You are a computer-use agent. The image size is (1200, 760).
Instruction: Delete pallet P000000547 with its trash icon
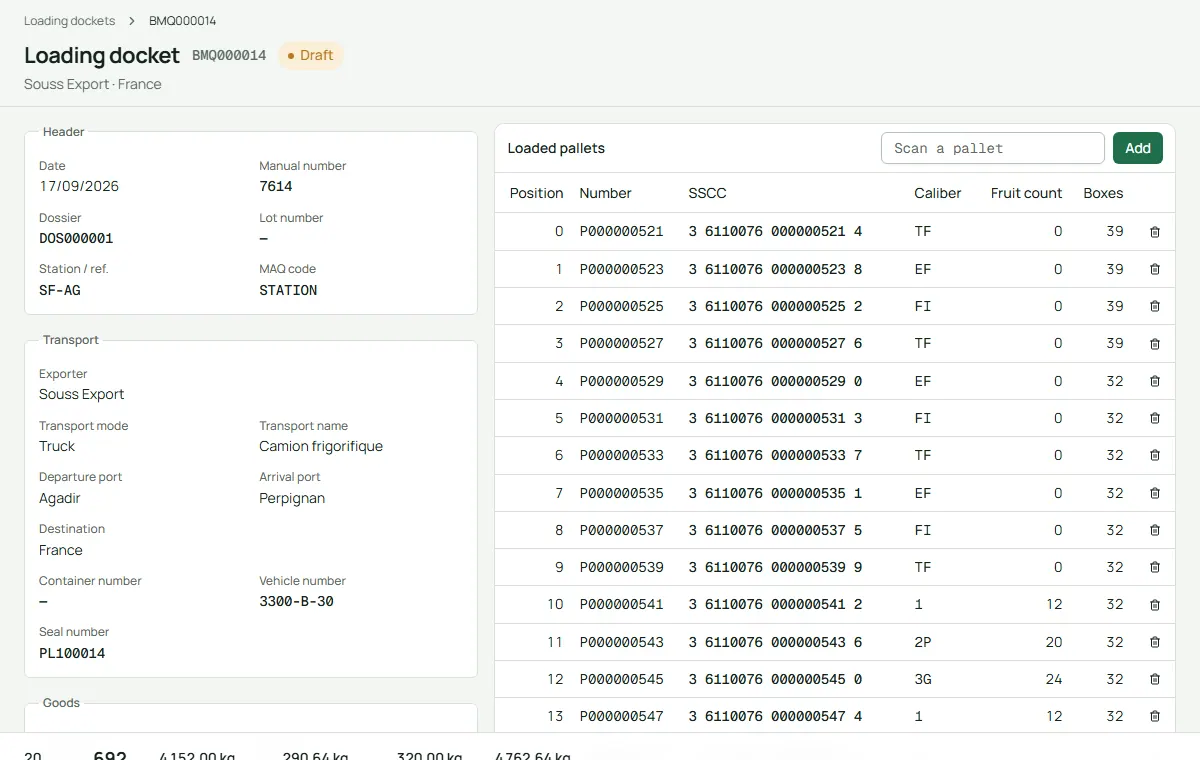(1155, 716)
